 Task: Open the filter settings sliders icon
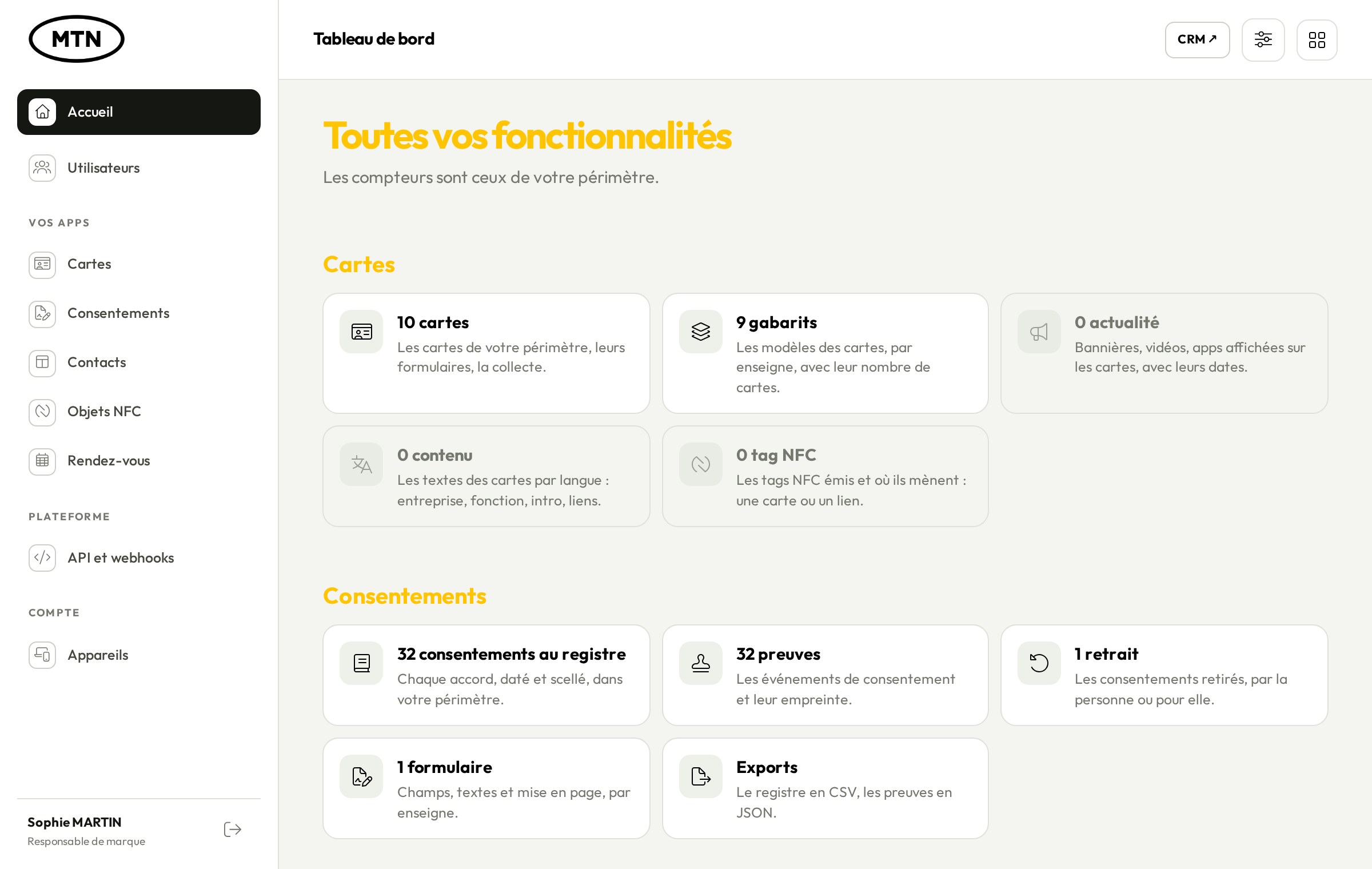coord(1263,39)
